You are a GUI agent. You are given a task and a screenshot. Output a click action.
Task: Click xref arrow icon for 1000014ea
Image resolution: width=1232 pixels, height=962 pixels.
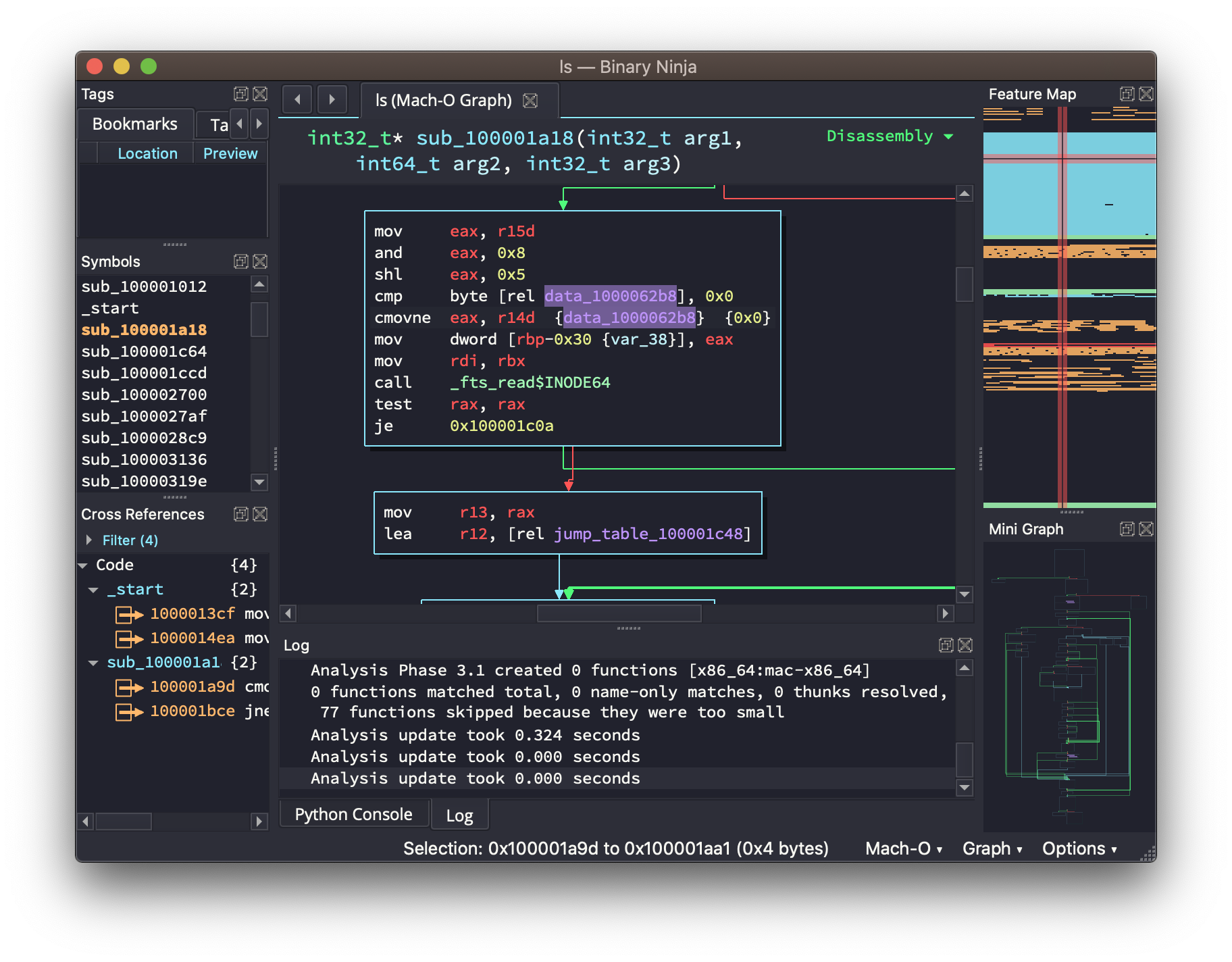129,638
